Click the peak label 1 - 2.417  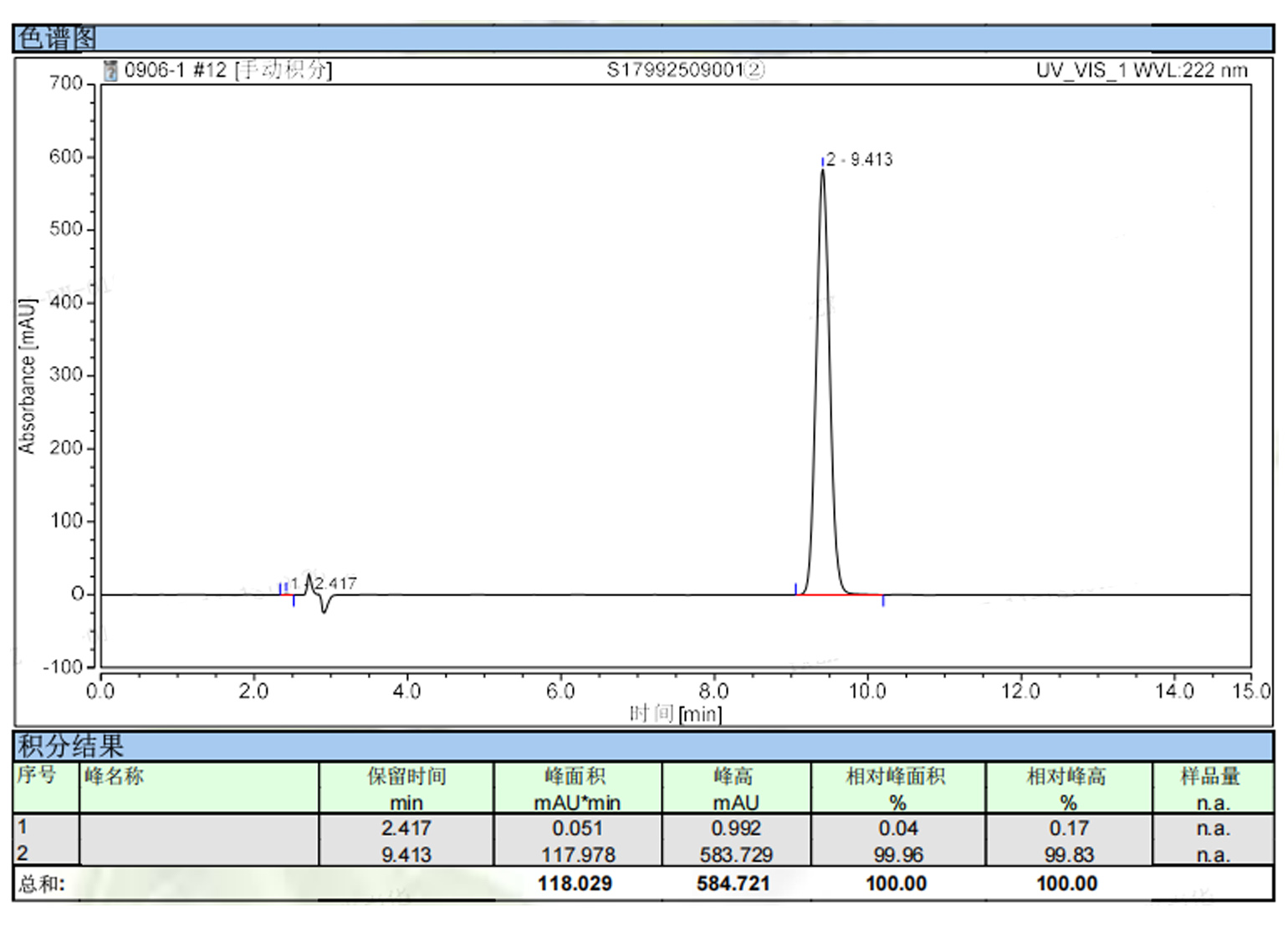tap(324, 584)
